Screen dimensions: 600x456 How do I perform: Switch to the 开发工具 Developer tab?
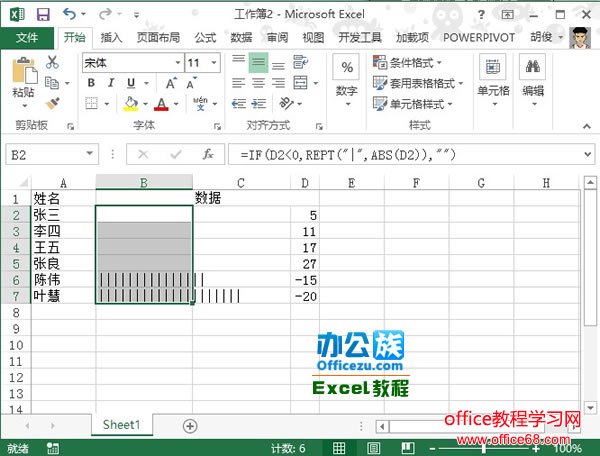pyautogui.click(x=360, y=37)
